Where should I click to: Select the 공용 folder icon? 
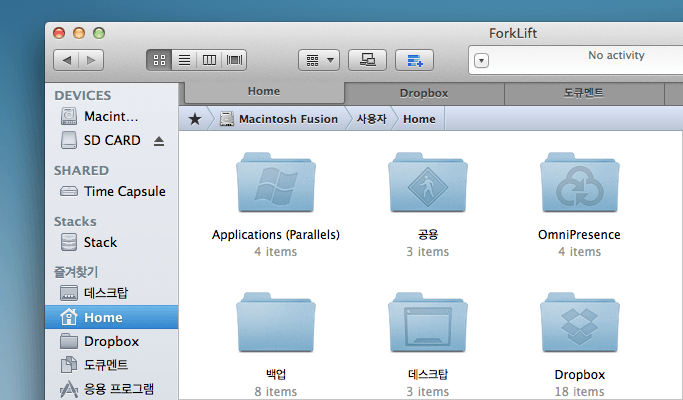428,183
